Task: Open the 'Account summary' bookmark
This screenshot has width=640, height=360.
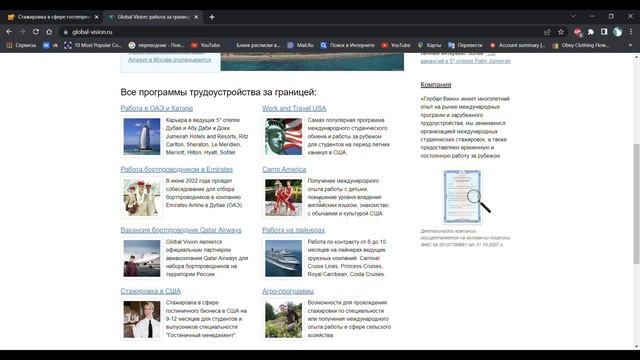Action: pyautogui.click(x=518, y=45)
